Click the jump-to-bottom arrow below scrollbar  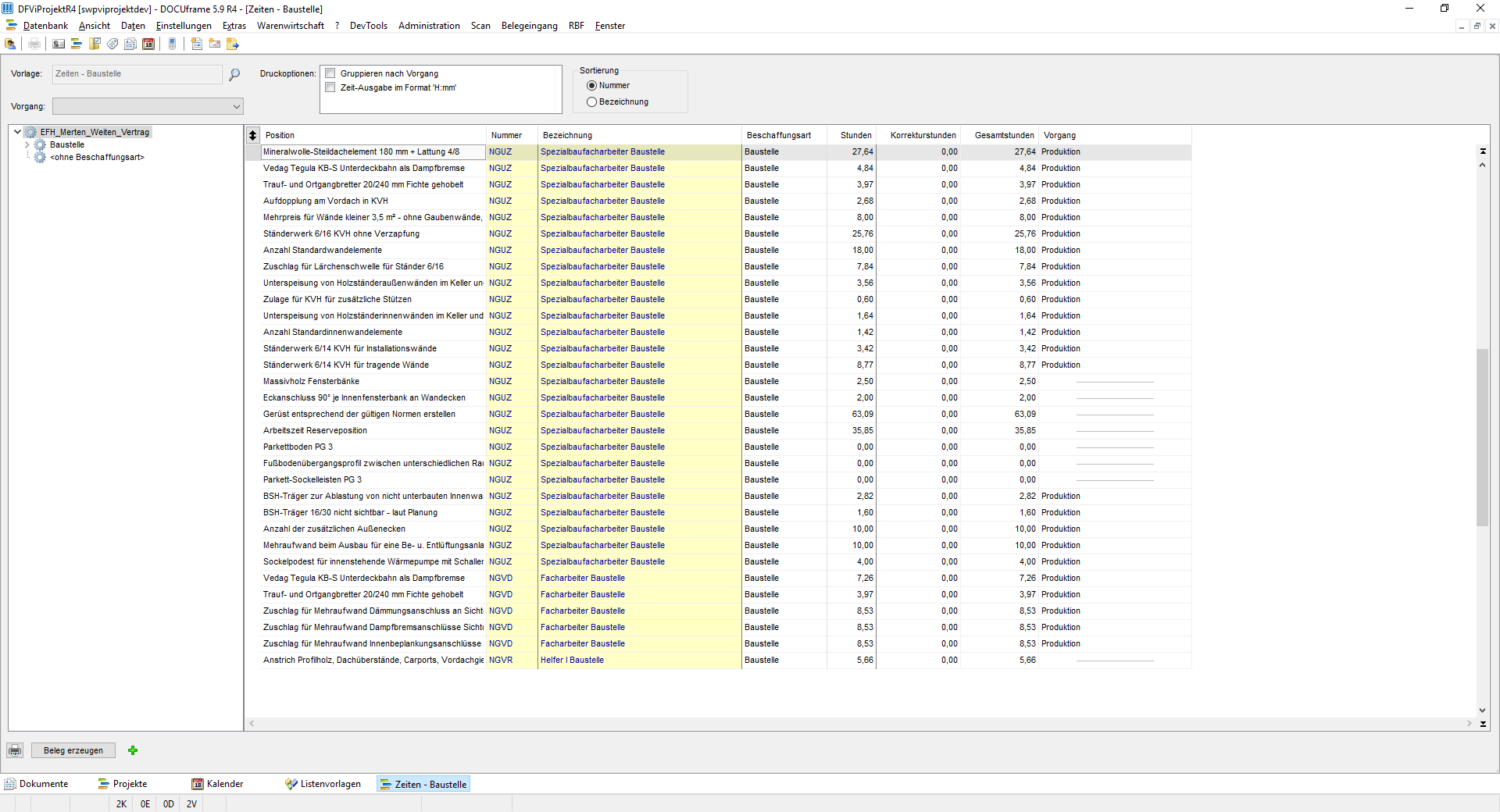(1483, 724)
